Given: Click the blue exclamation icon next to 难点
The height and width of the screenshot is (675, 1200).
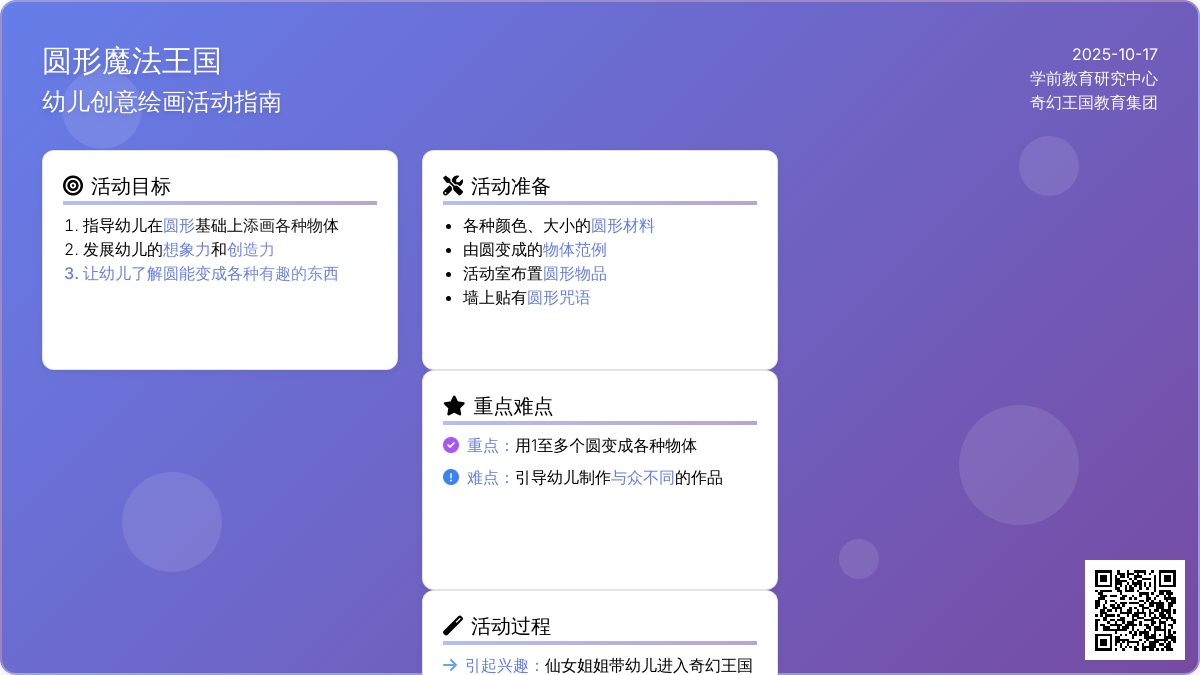Looking at the screenshot, I should (x=450, y=477).
